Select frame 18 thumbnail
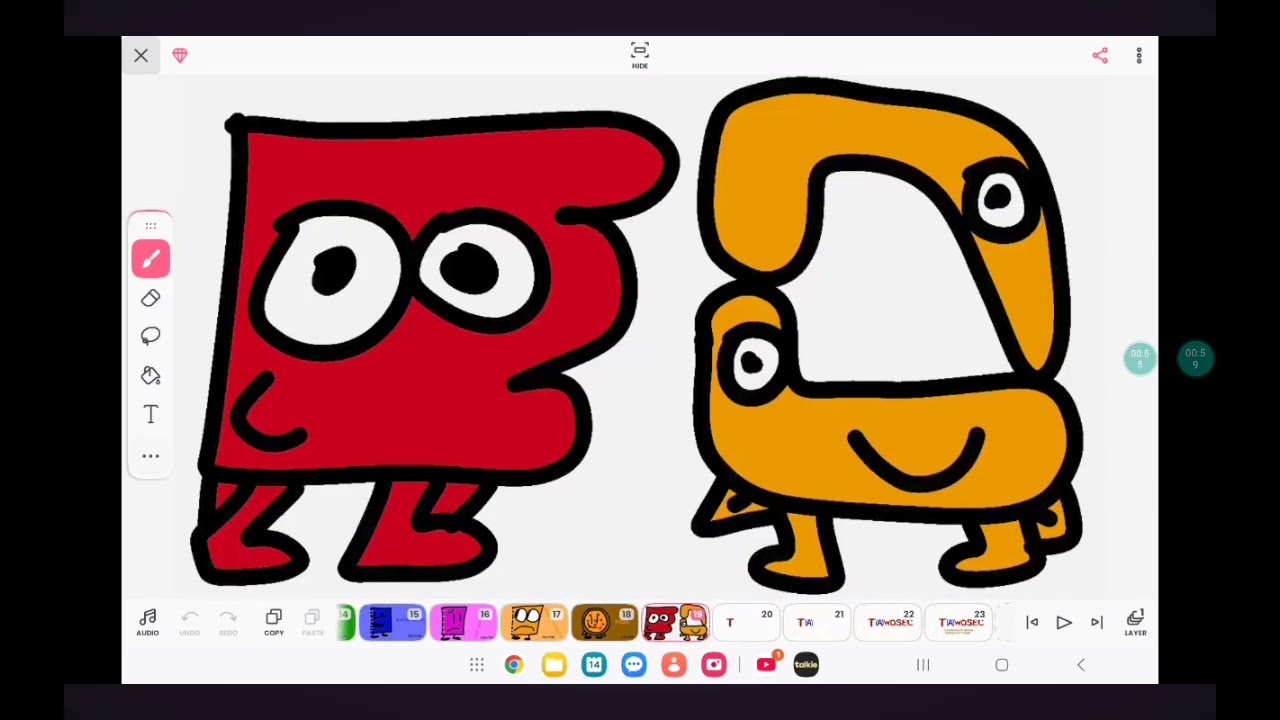Screen dimensions: 1280x720 coord(604,622)
